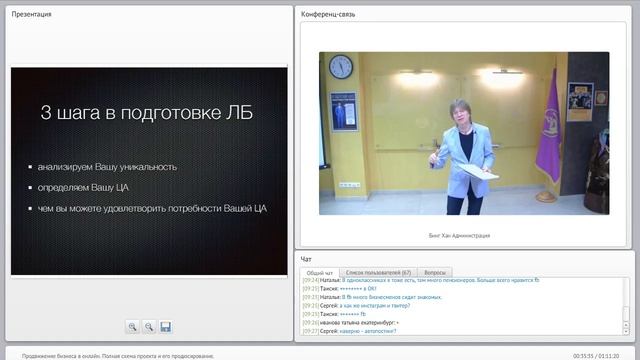This screenshot has width=640, height=360.
Task: Select Сергей's message about инстаграм и твитер
Action: click(356, 306)
